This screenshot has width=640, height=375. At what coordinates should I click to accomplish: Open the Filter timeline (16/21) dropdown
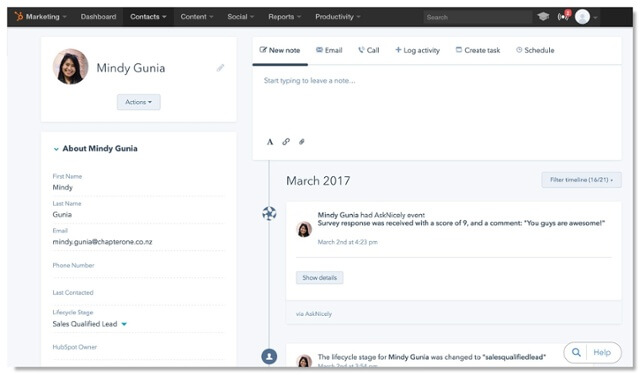[581, 180]
